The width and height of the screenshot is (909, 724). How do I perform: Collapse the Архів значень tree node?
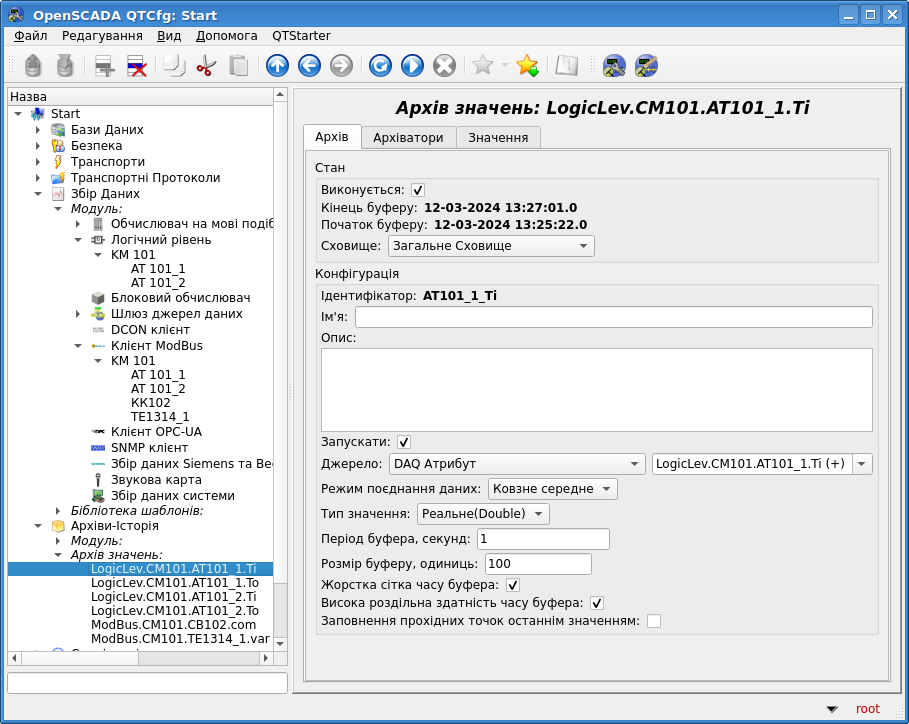[58, 555]
